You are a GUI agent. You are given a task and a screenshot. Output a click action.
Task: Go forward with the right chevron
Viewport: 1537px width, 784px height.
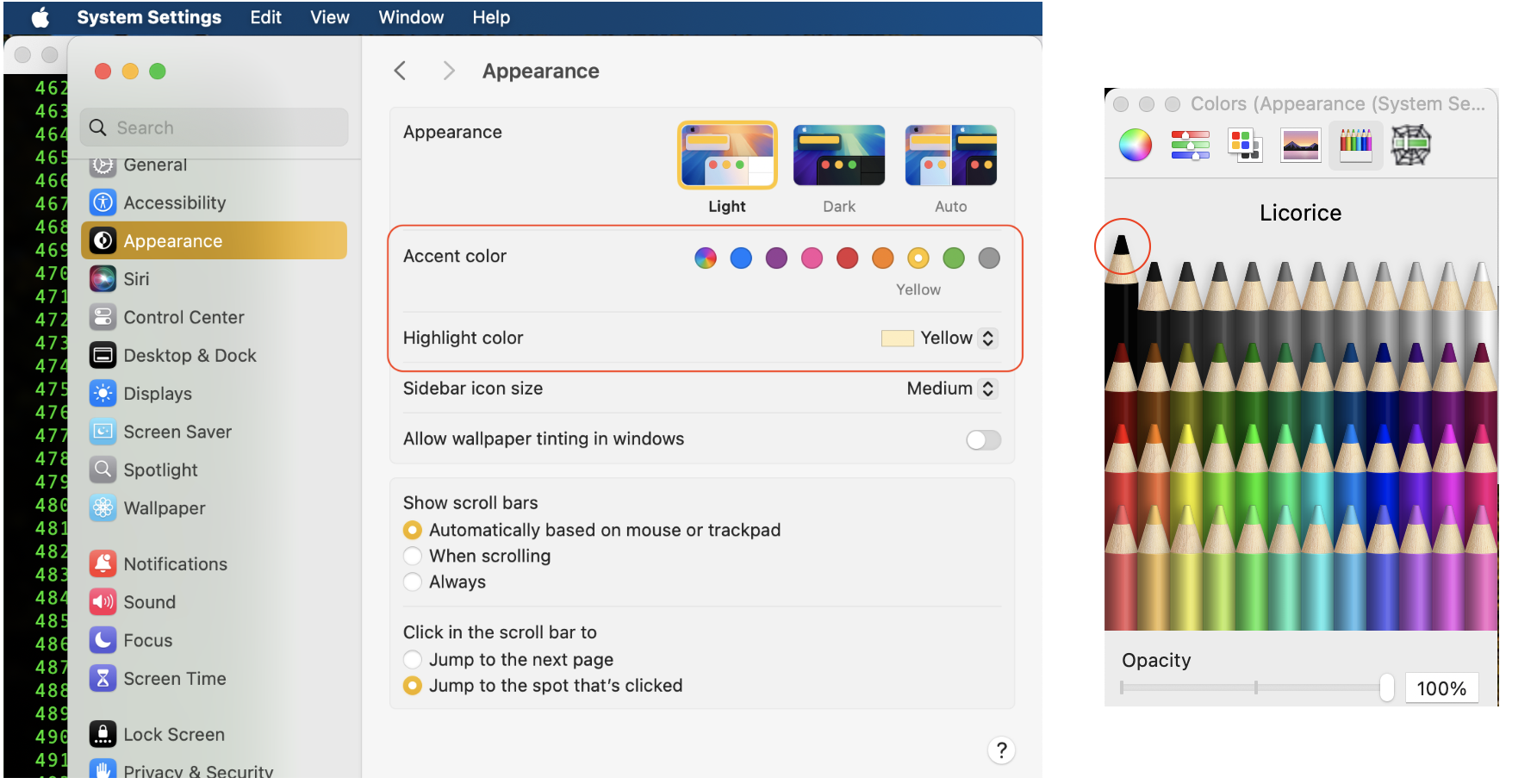coord(448,71)
